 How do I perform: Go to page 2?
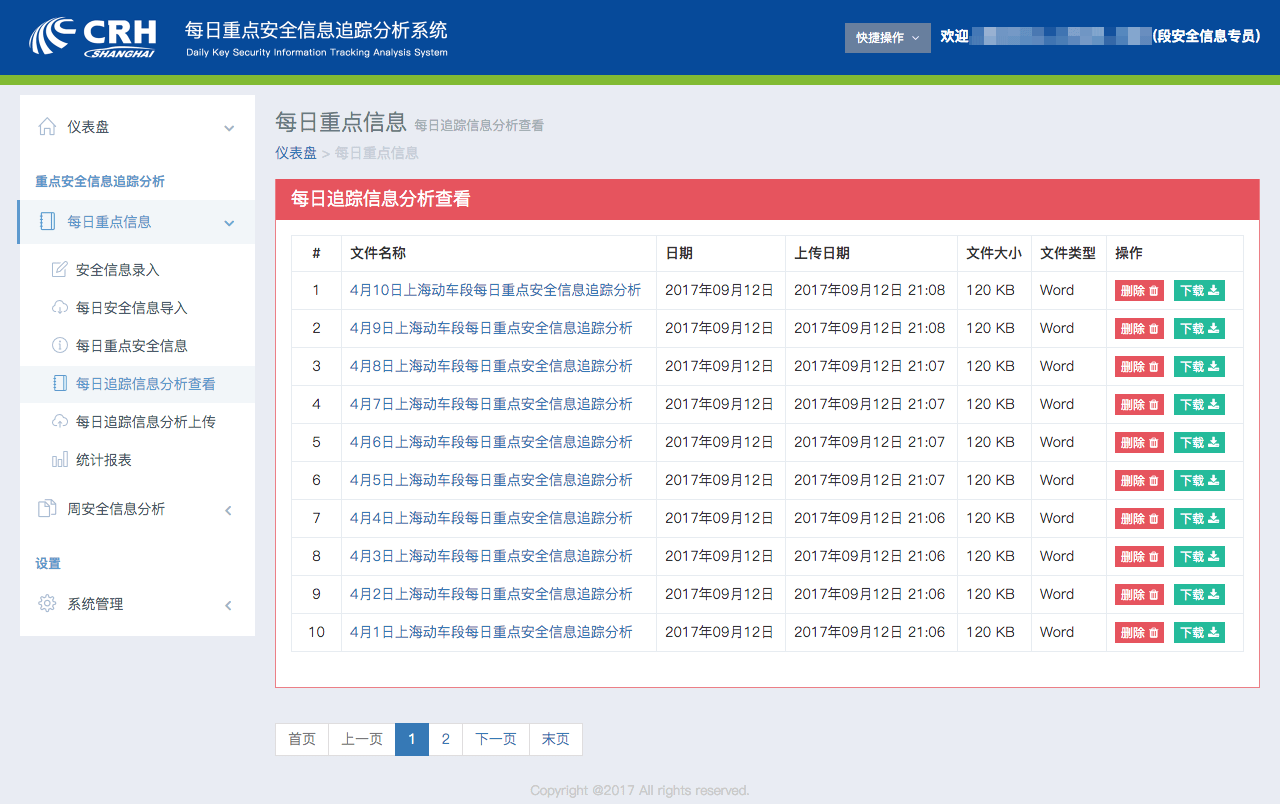(x=446, y=740)
